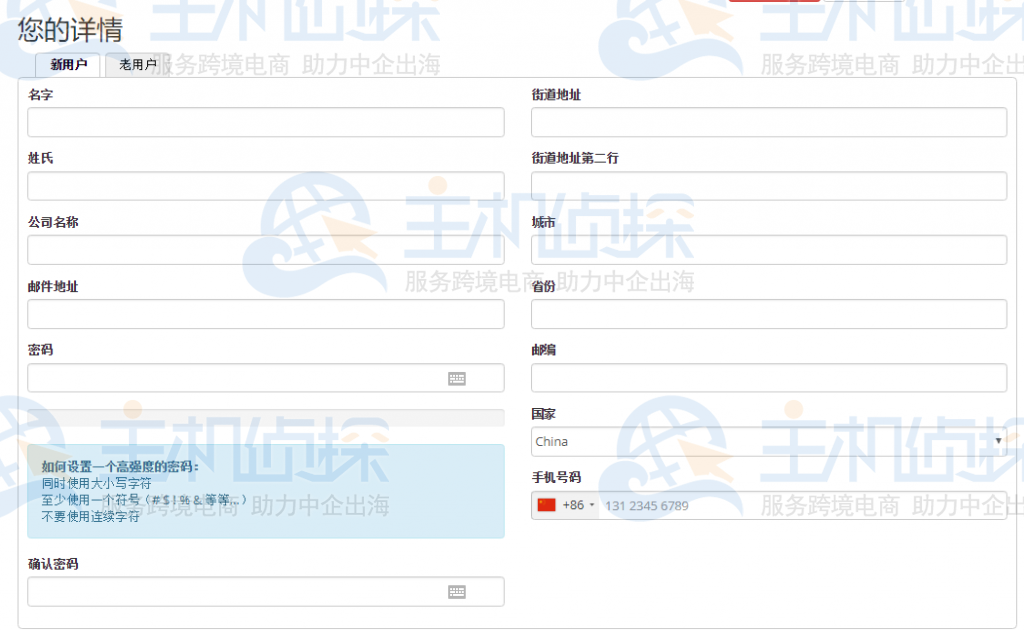
Task: Click the dropdown arrow beside the country selector
Action: [x=999, y=441]
